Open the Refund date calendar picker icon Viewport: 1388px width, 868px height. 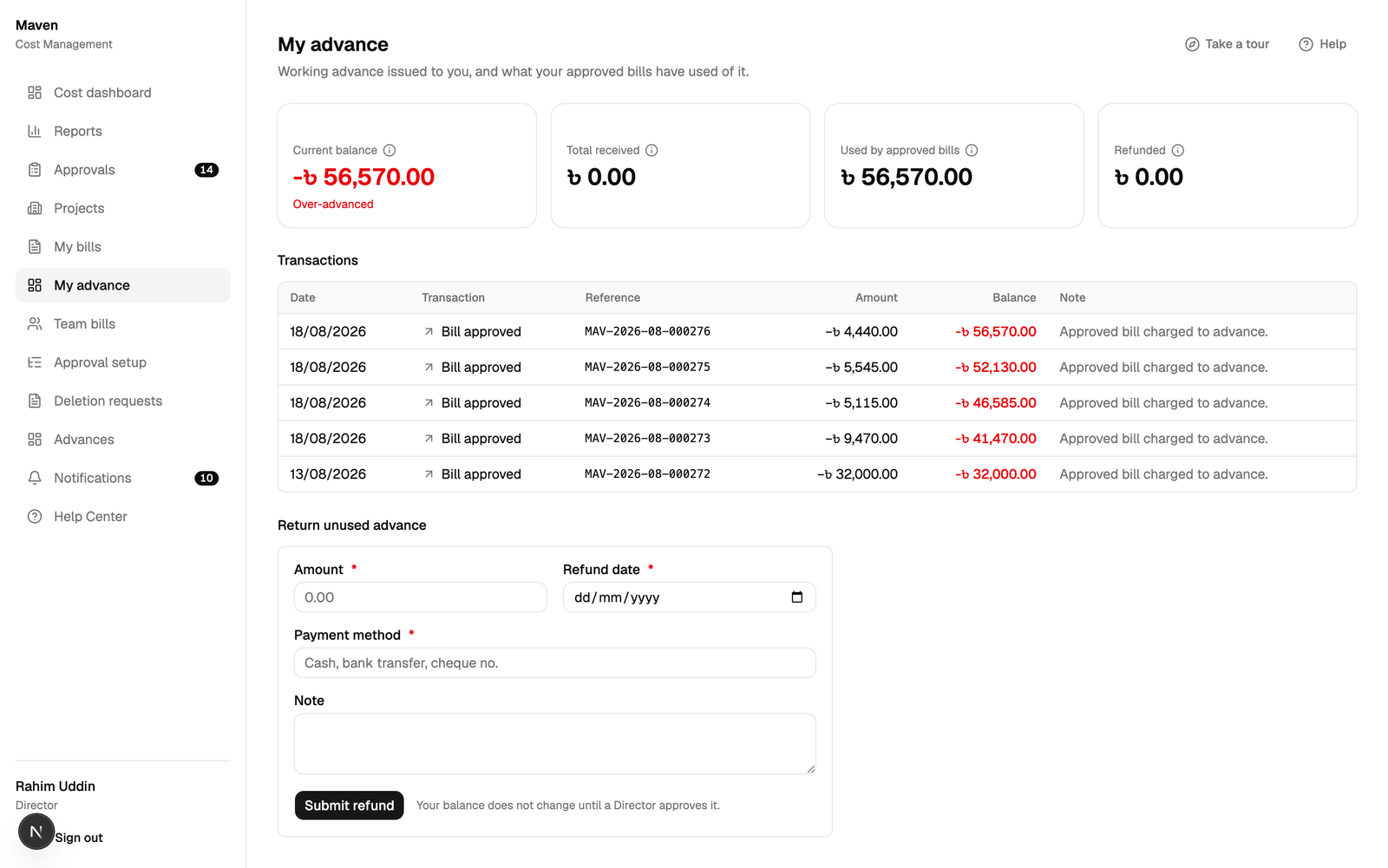pyautogui.click(x=797, y=597)
